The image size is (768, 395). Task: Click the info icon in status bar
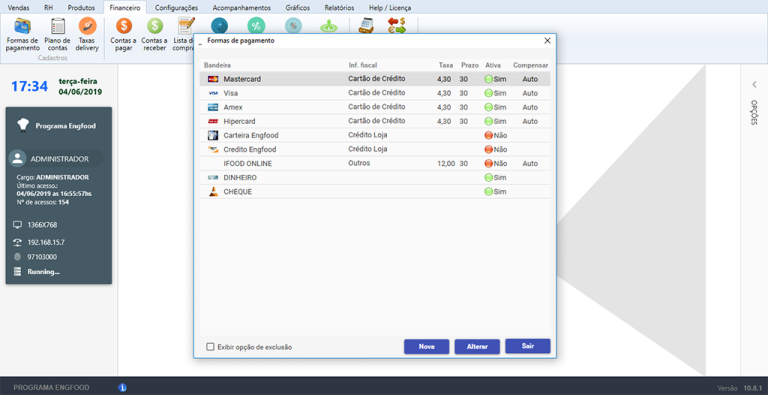(x=122, y=388)
